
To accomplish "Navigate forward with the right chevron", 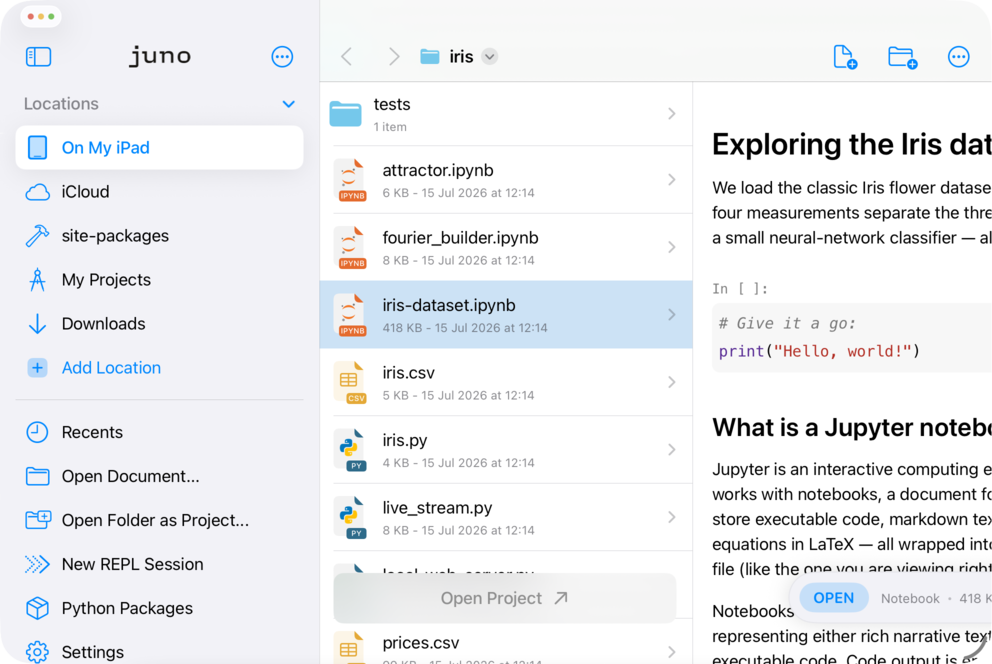I will [394, 56].
